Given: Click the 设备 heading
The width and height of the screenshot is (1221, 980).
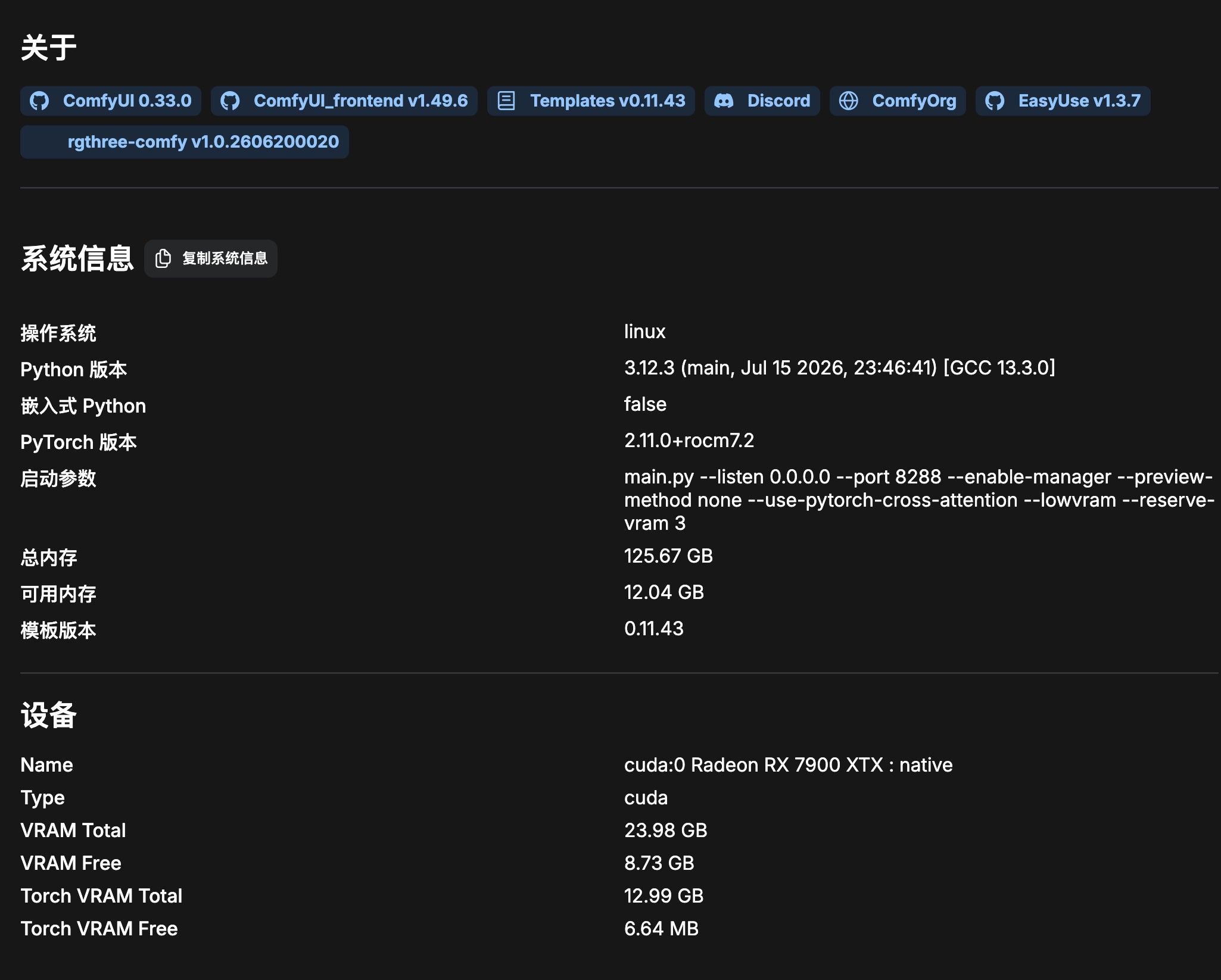Looking at the screenshot, I should click(49, 715).
